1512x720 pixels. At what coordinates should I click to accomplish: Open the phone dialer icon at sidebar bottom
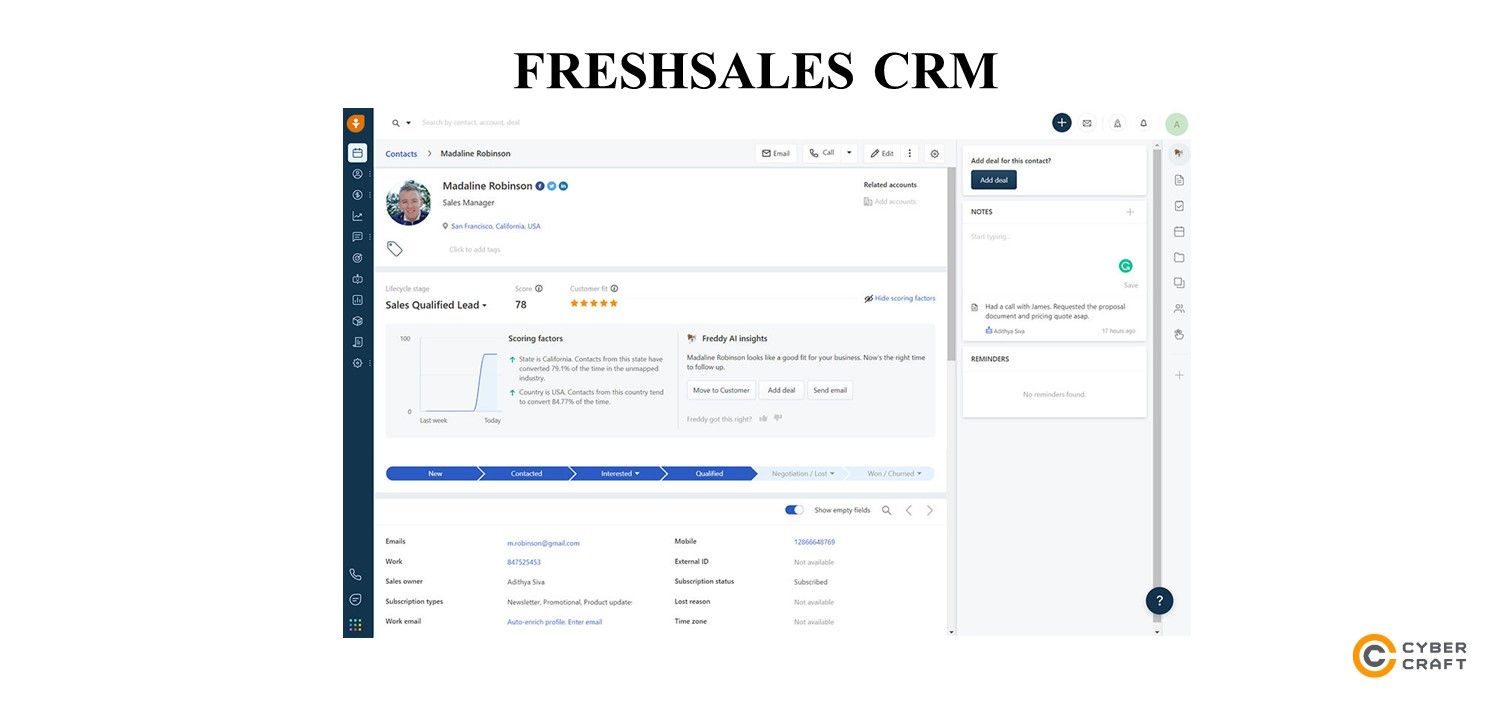(x=355, y=575)
